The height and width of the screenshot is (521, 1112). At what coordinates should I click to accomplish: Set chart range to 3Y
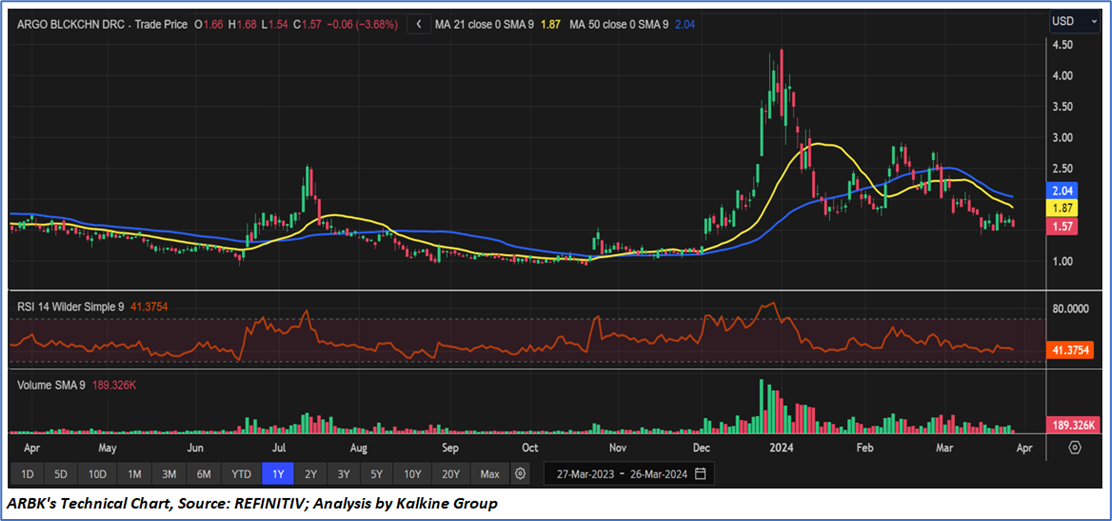pyautogui.click(x=344, y=474)
